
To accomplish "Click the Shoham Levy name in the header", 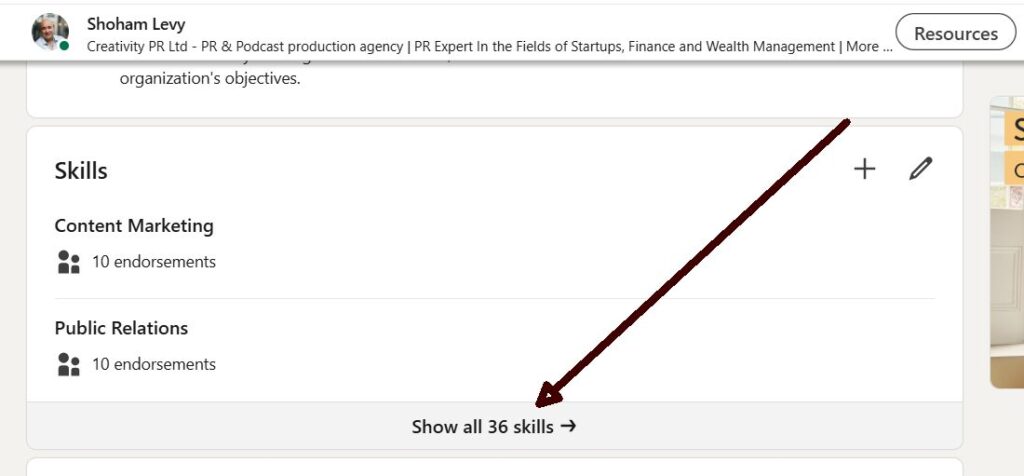I will click(x=136, y=24).
